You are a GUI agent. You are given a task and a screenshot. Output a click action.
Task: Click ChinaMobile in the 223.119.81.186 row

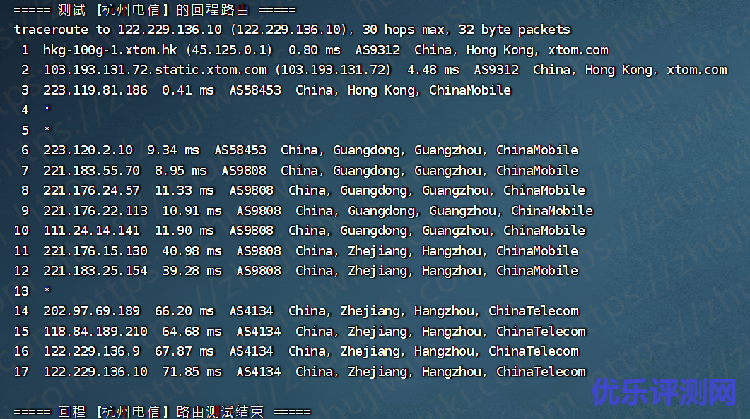click(470, 90)
